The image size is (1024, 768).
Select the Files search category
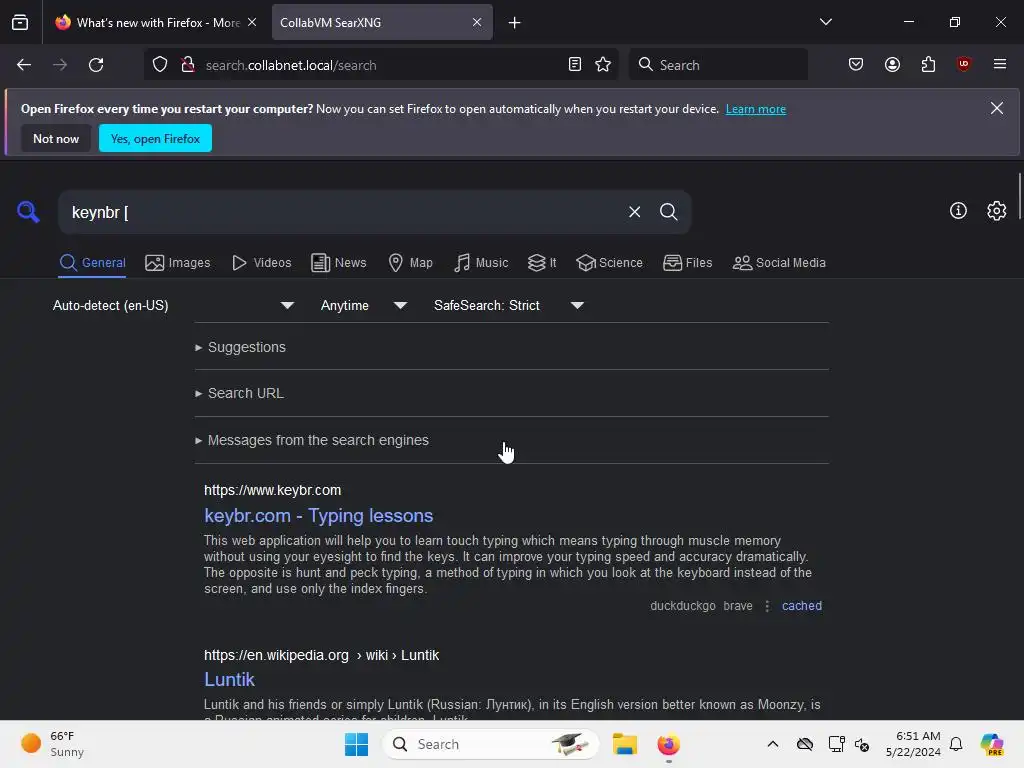(687, 263)
